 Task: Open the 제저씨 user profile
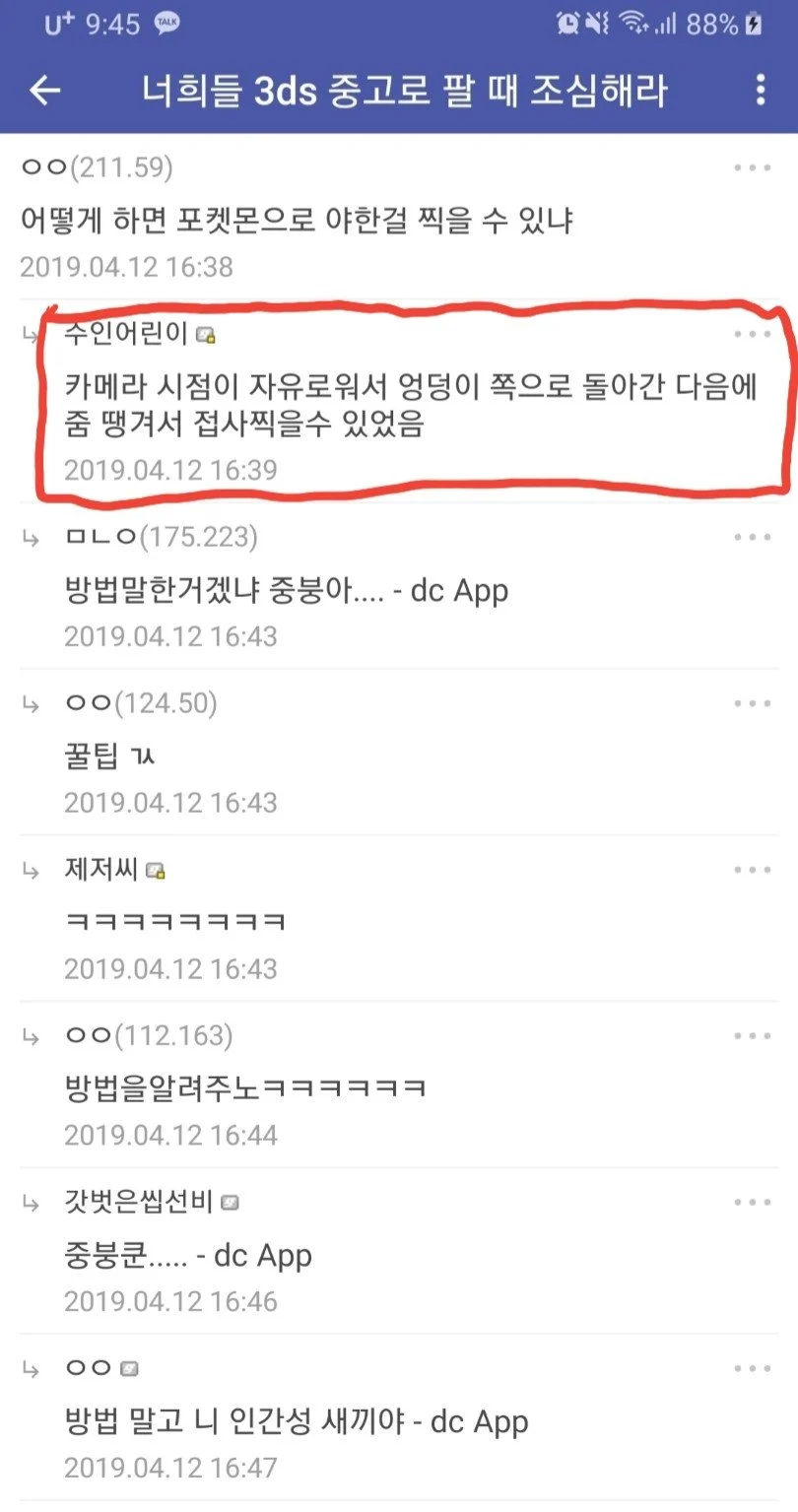coord(101,870)
